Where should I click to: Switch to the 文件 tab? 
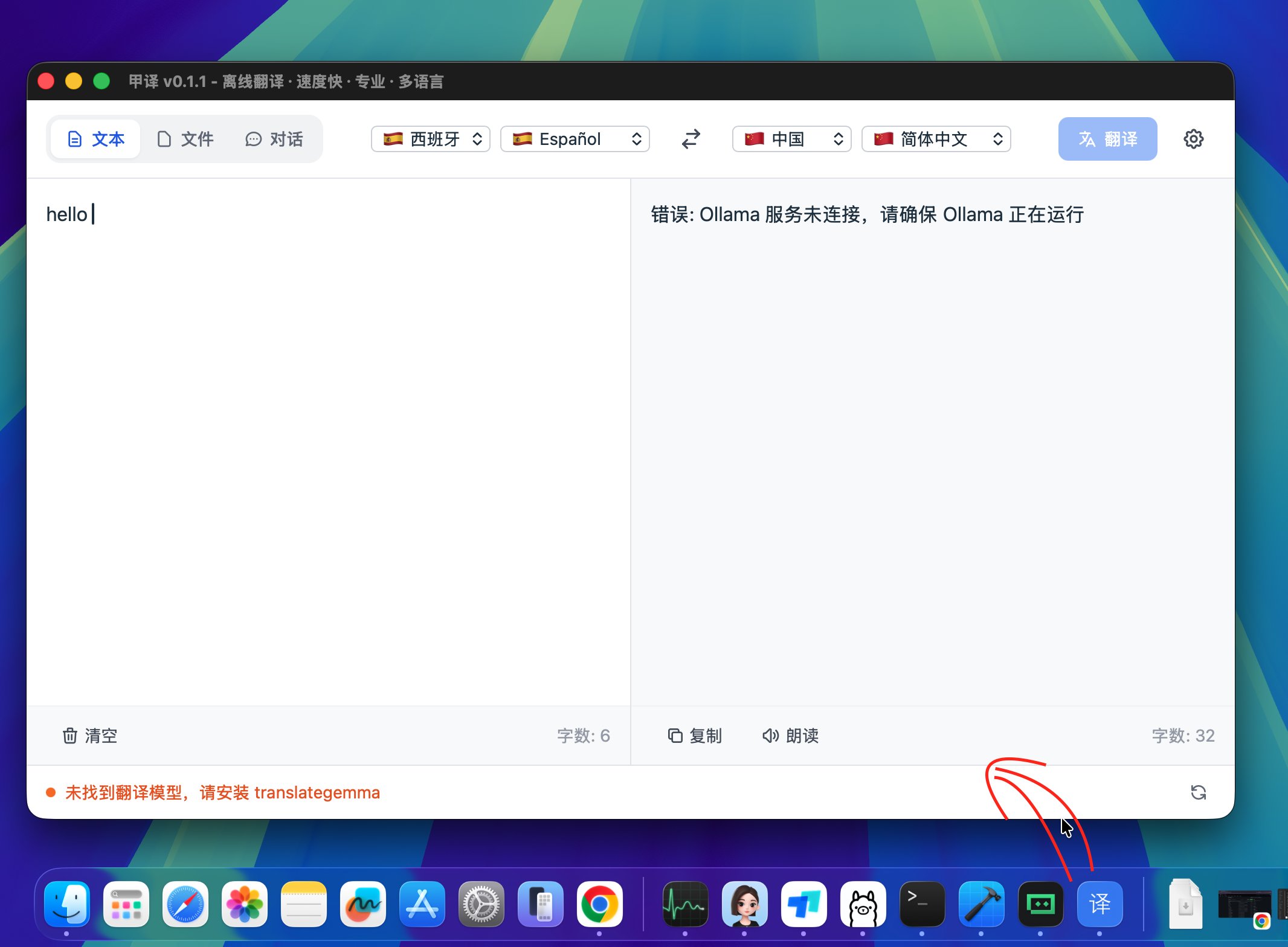[185, 139]
